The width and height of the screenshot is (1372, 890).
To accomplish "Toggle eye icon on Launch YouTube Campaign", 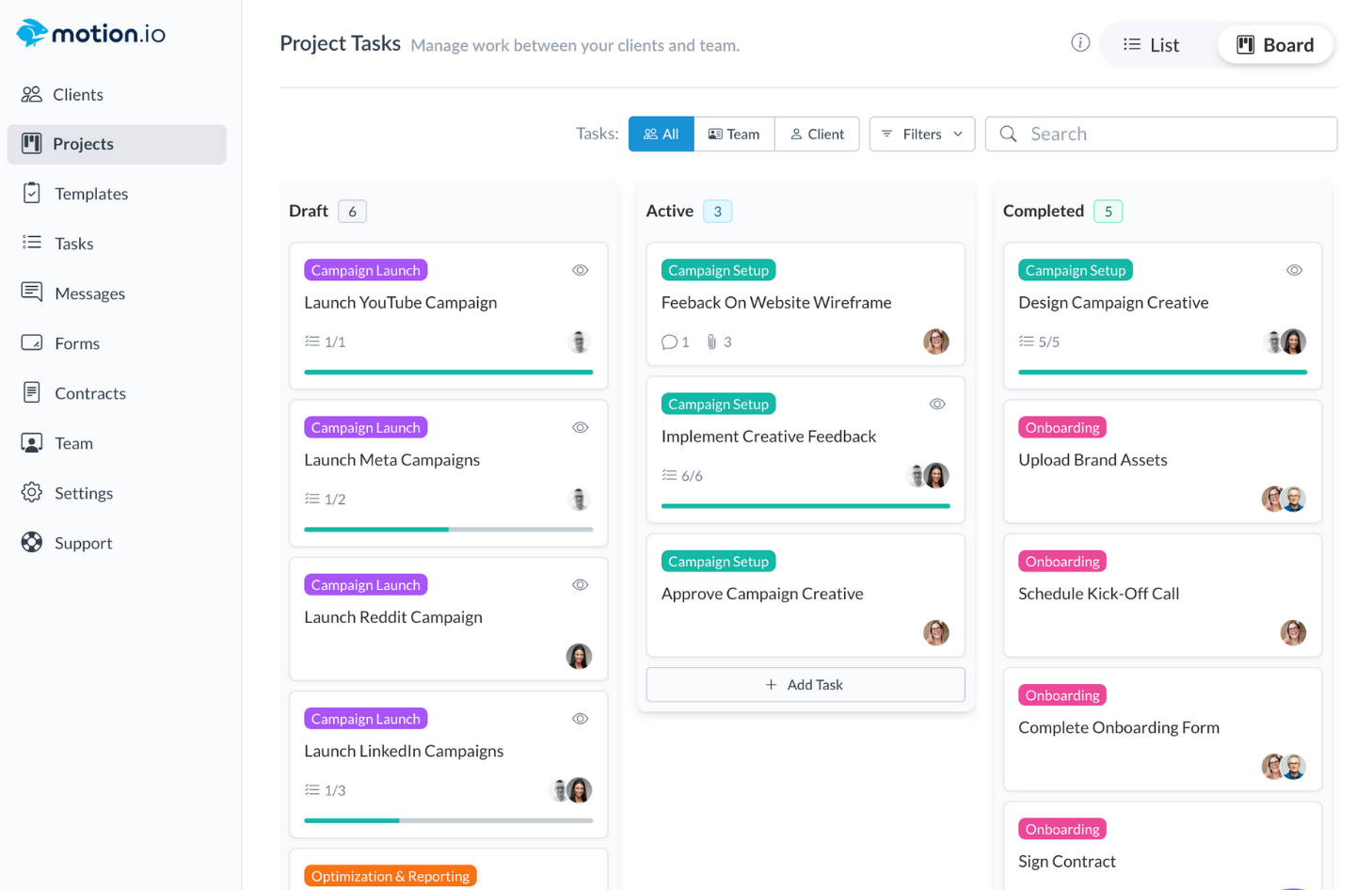I will click(580, 270).
